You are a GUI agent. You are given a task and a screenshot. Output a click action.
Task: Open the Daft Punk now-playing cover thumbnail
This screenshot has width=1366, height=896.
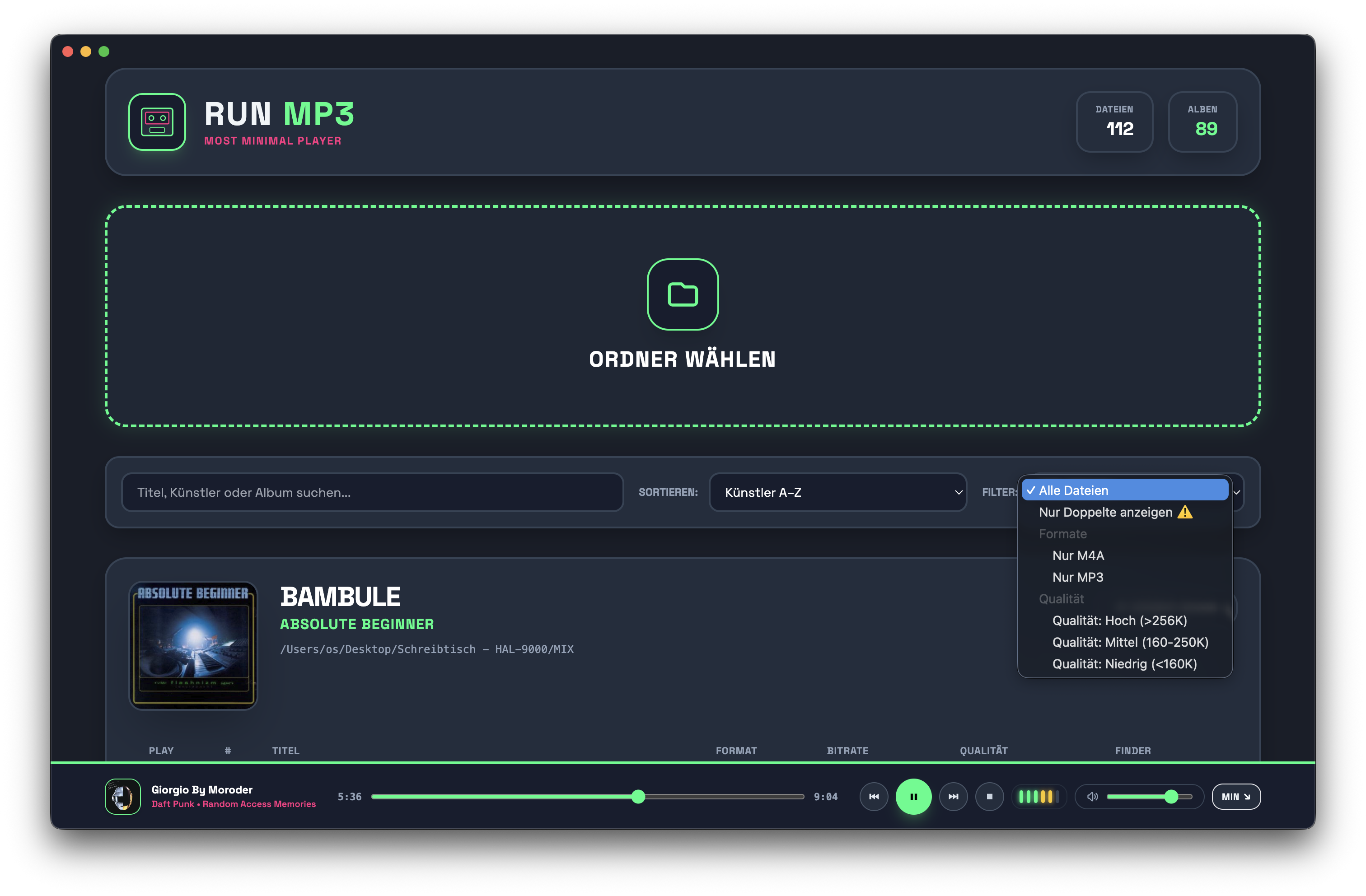[x=122, y=796]
